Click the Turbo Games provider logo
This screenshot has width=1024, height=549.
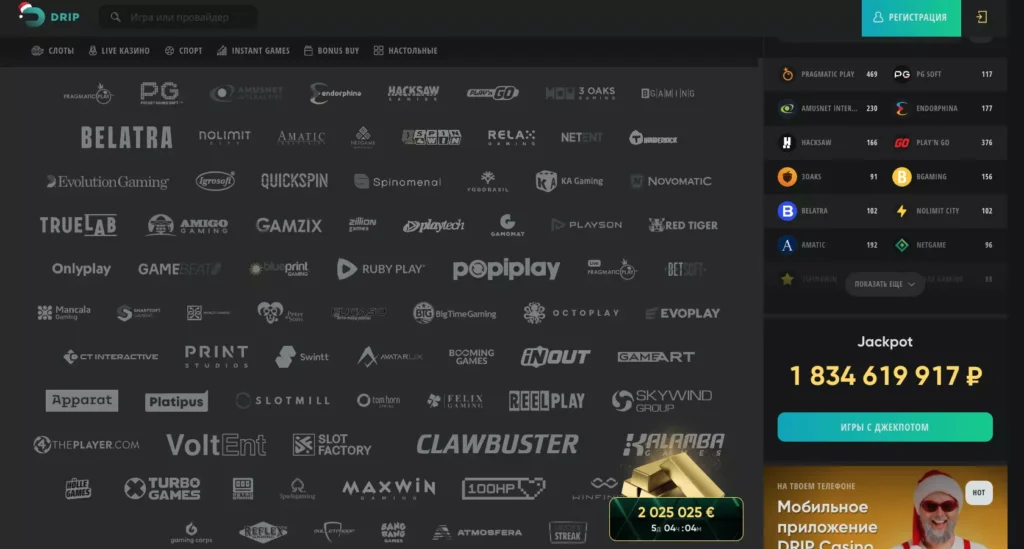point(162,488)
